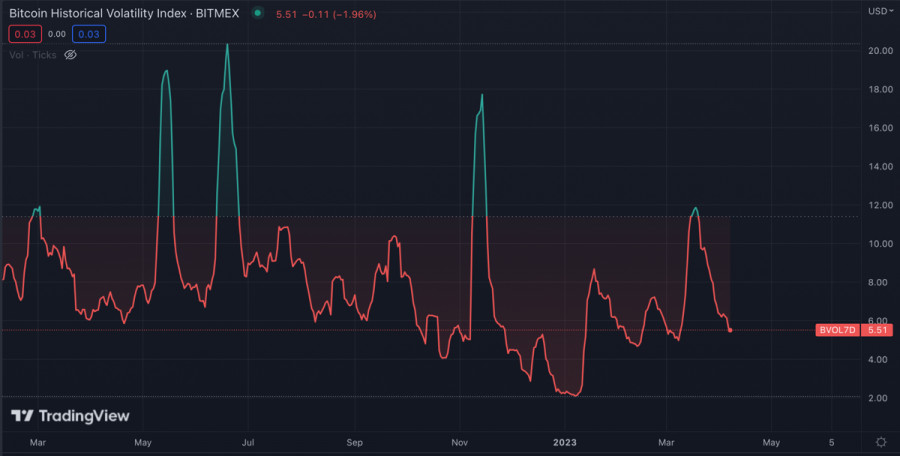Click the Sep label on time axis

pyautogui.click(x=354, y=441)
